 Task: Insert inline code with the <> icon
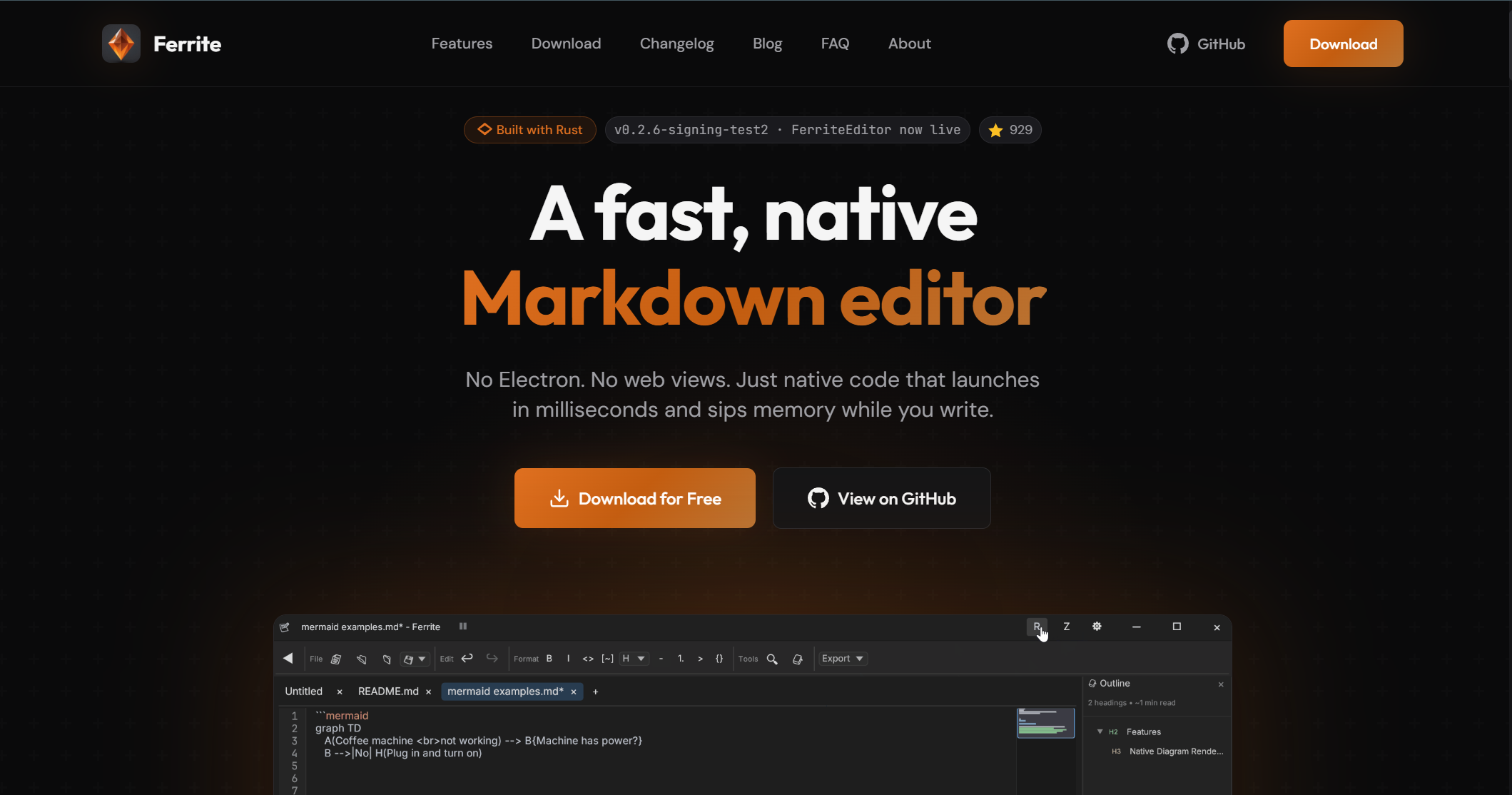(x=588, y=659)
